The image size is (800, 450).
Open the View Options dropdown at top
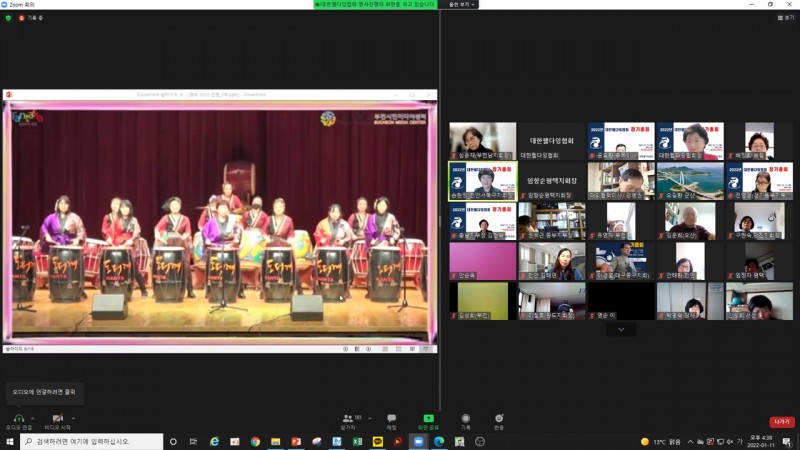(x=461, y=4)
